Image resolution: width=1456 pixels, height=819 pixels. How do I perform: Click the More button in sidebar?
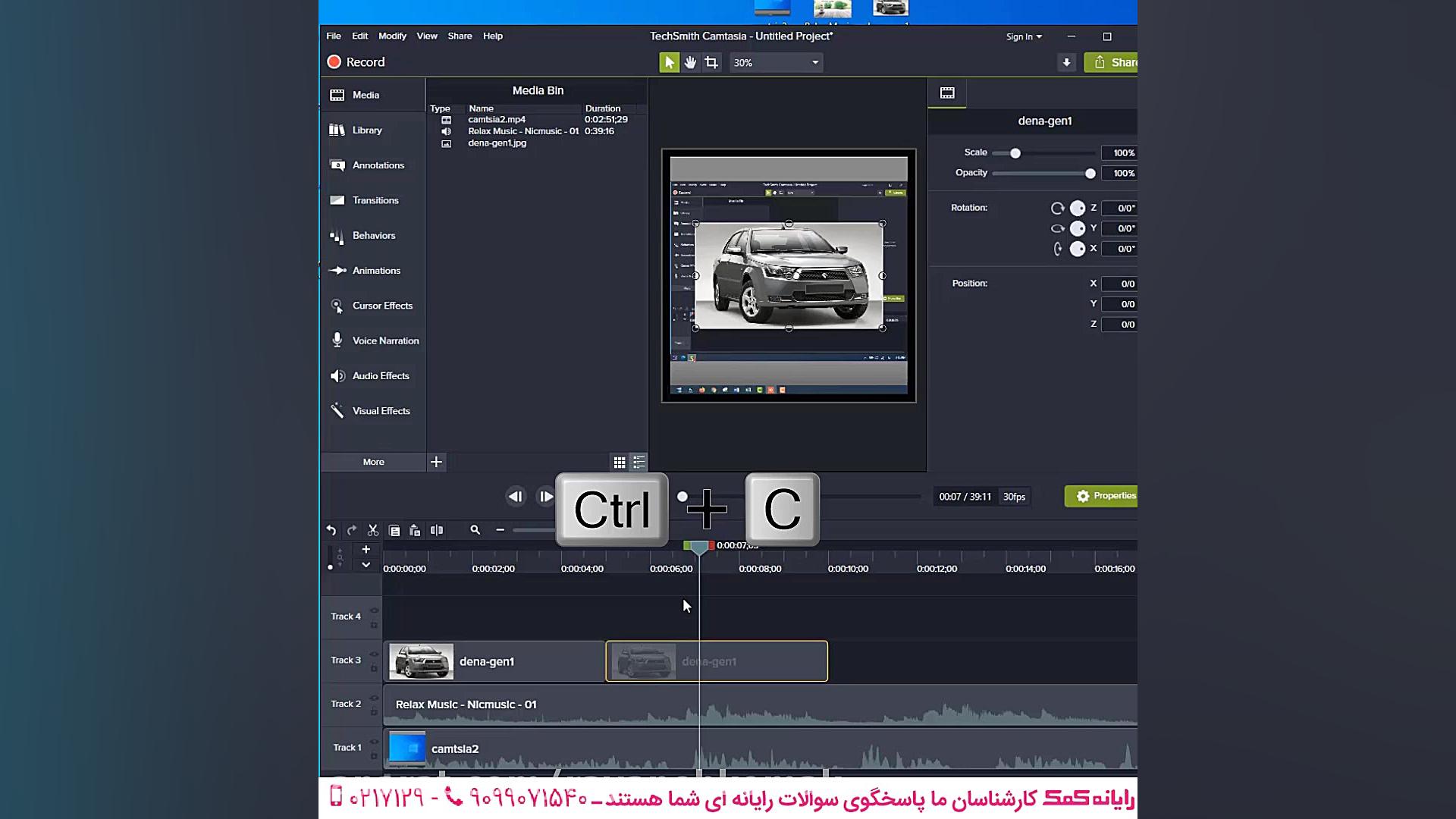coord(373,462)
